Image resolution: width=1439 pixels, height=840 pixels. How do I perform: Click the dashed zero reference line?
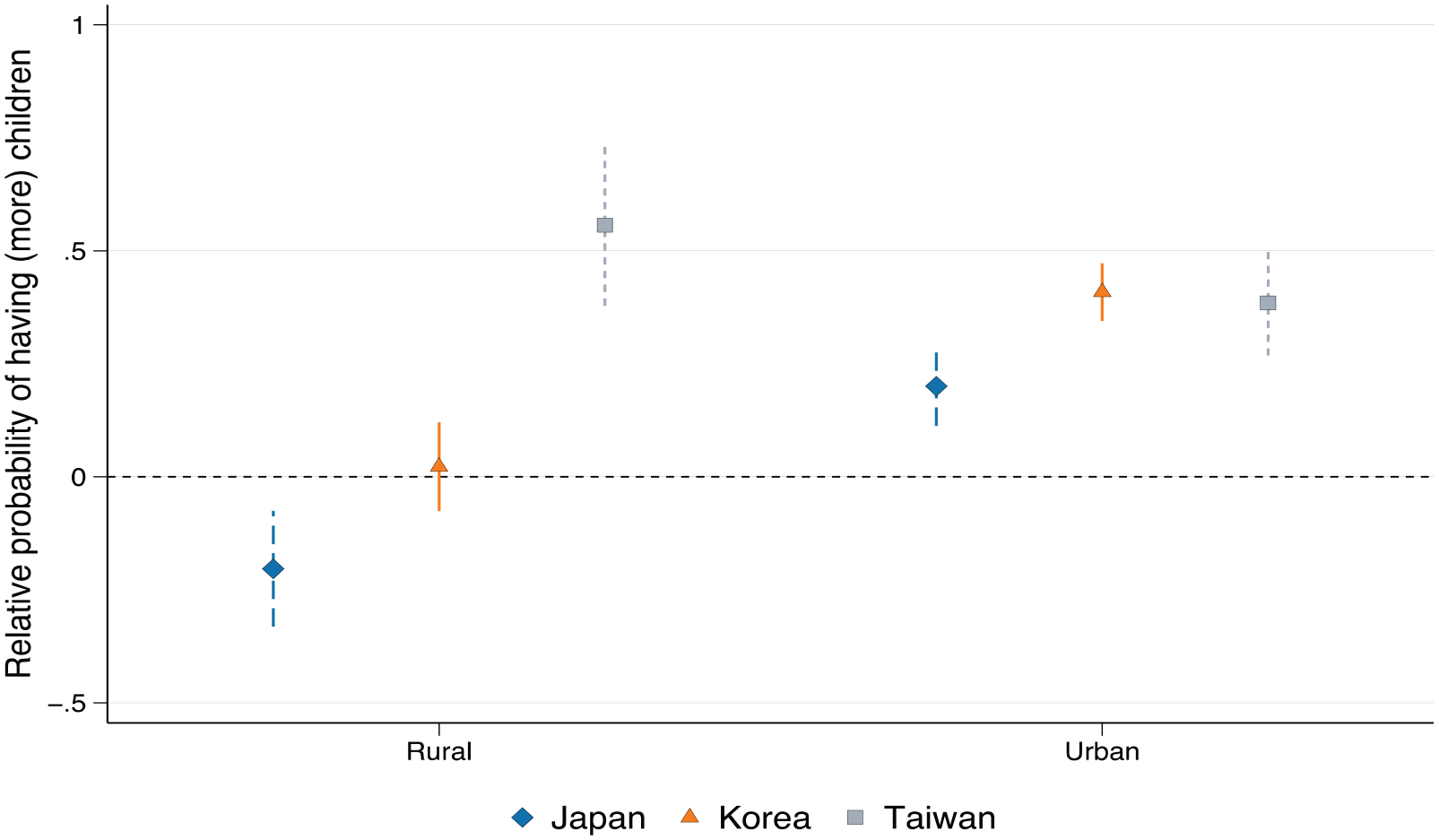click(769, 477)
